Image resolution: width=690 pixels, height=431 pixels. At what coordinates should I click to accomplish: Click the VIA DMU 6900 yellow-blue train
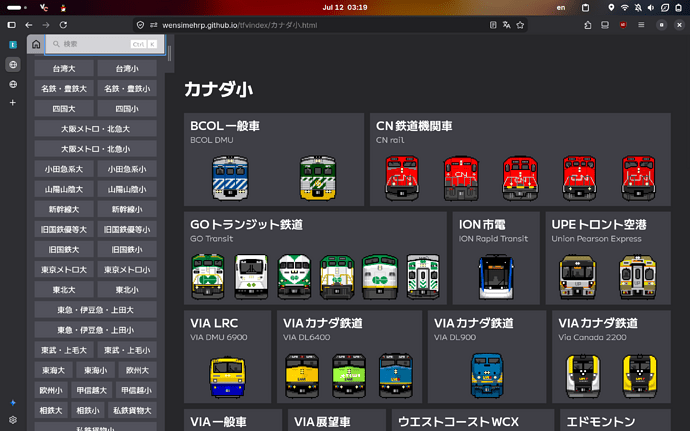pyautogui.click(x=228, y=377)
